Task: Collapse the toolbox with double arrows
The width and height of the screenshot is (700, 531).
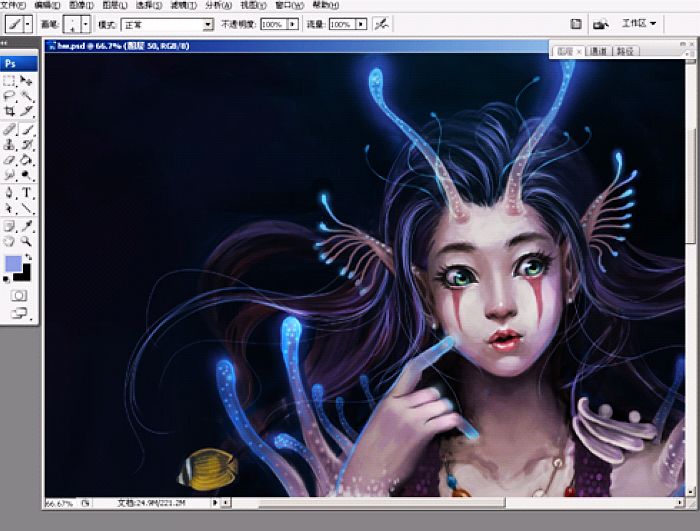Action: 4,43
